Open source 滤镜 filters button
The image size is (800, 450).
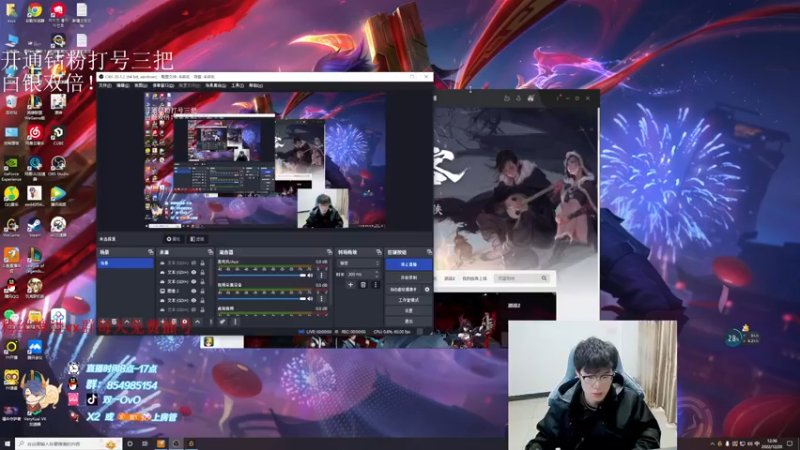point(197,239)
